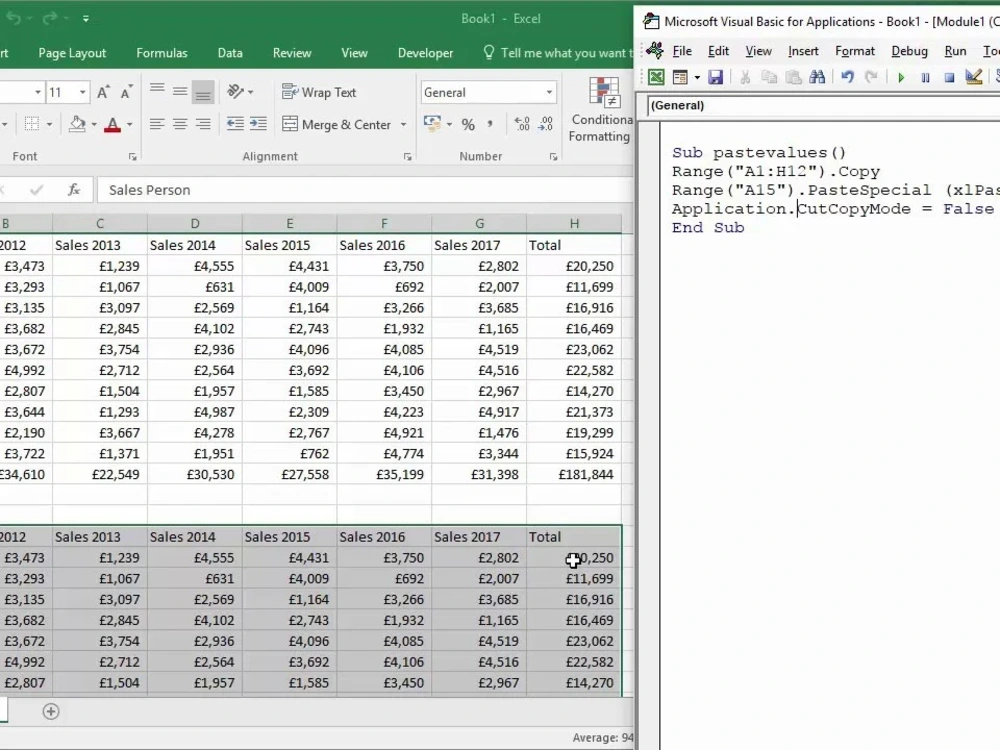The width and height of the screenshot is (1000, 750).
Task: Open Customize Quick Access Toolbar dropdown
Action: click(85, 18)
